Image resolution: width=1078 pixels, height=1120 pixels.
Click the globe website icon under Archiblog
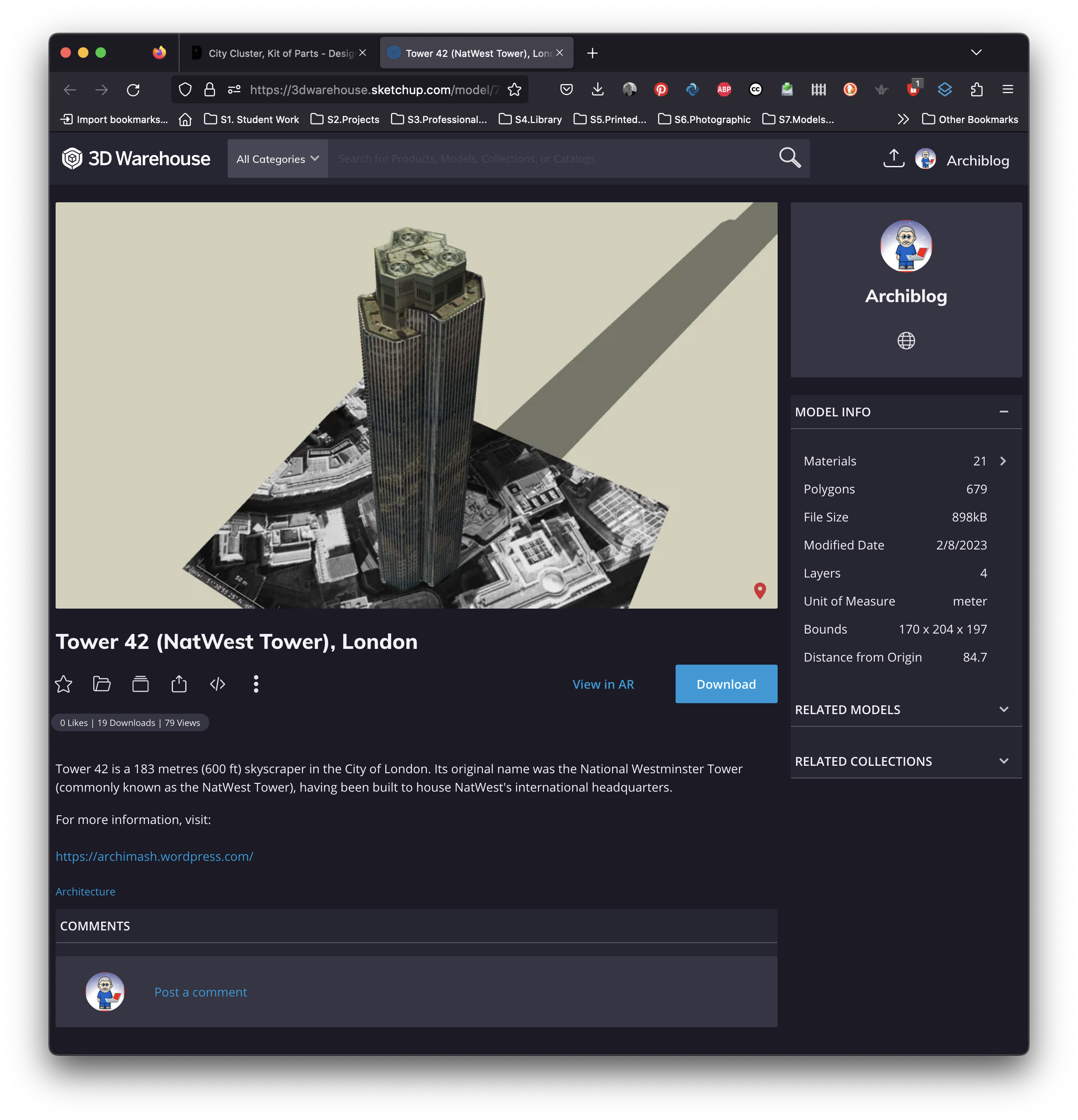906,341
